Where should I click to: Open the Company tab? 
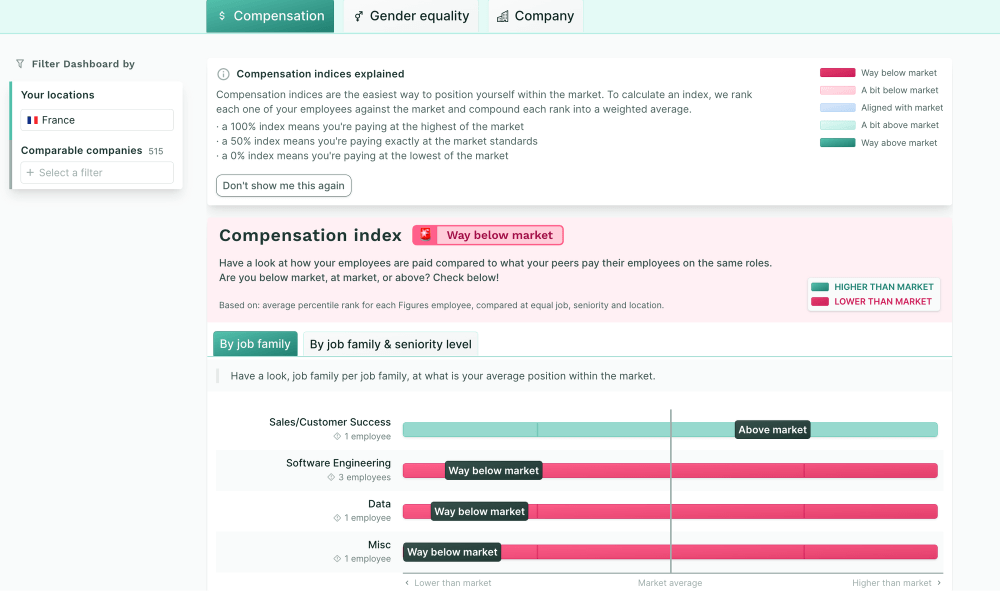pos(535,16)
